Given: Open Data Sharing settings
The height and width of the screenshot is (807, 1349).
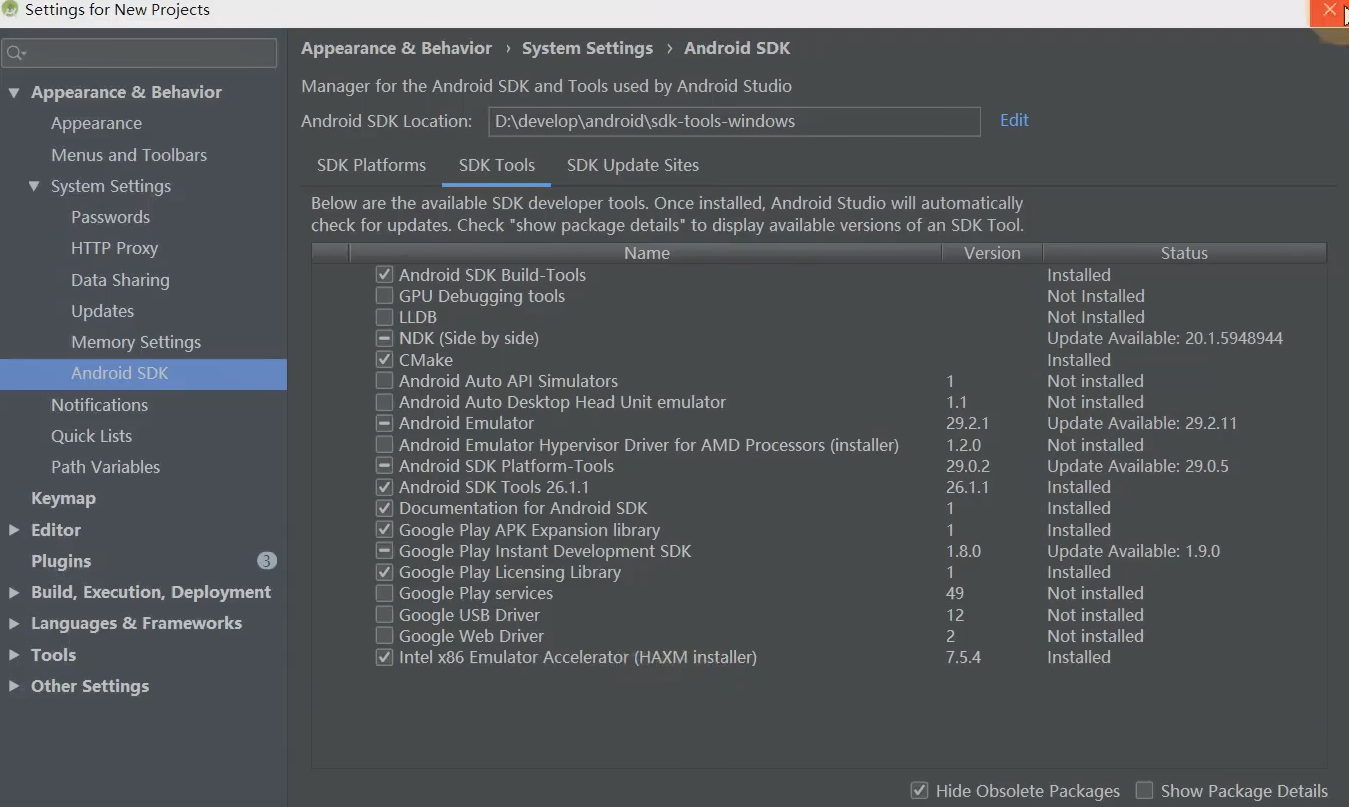Looking at the screenshot, I should (120, 280).
